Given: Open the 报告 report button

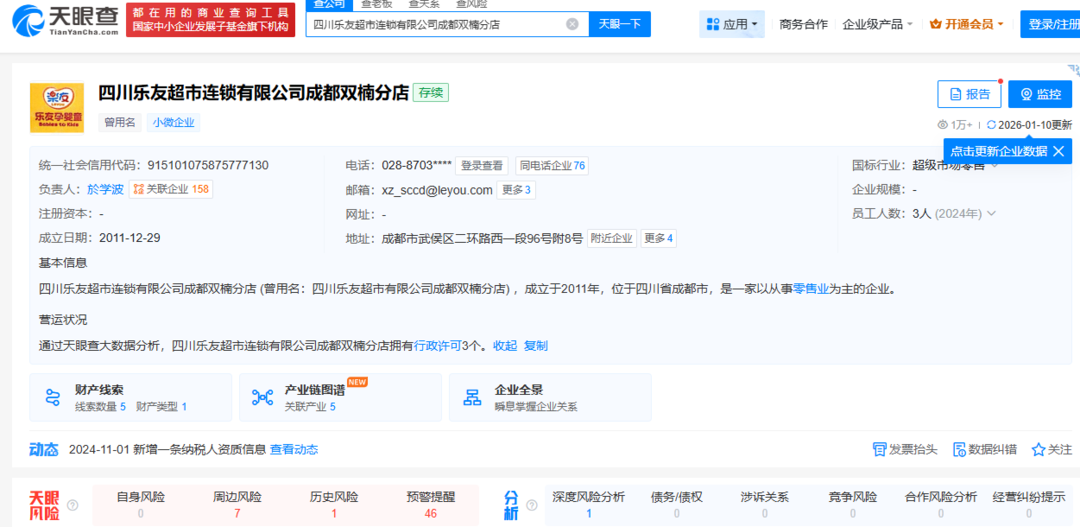Looking at the screenshot, I should click(x=969, y=94).
